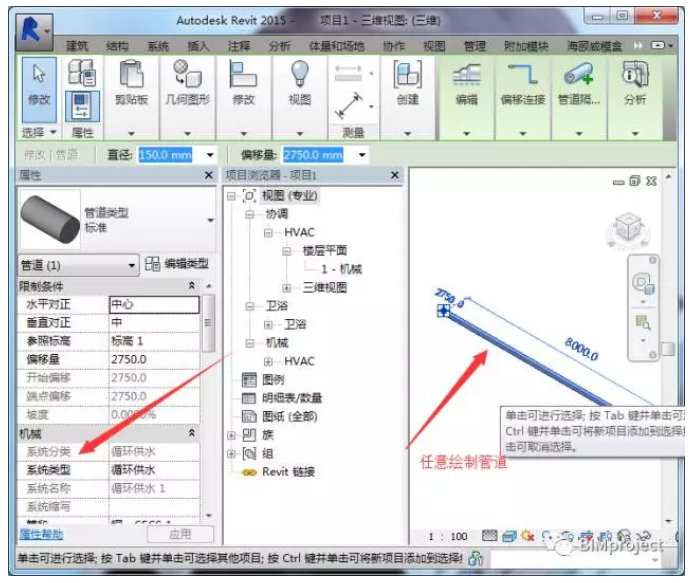Click the pipe end connector grip
The height and width of the screenshot is (583, 695).
coord(443,311)
